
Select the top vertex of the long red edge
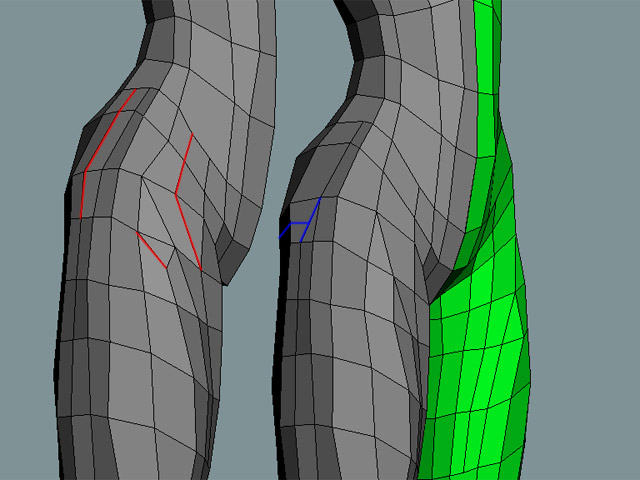[132, 90]
